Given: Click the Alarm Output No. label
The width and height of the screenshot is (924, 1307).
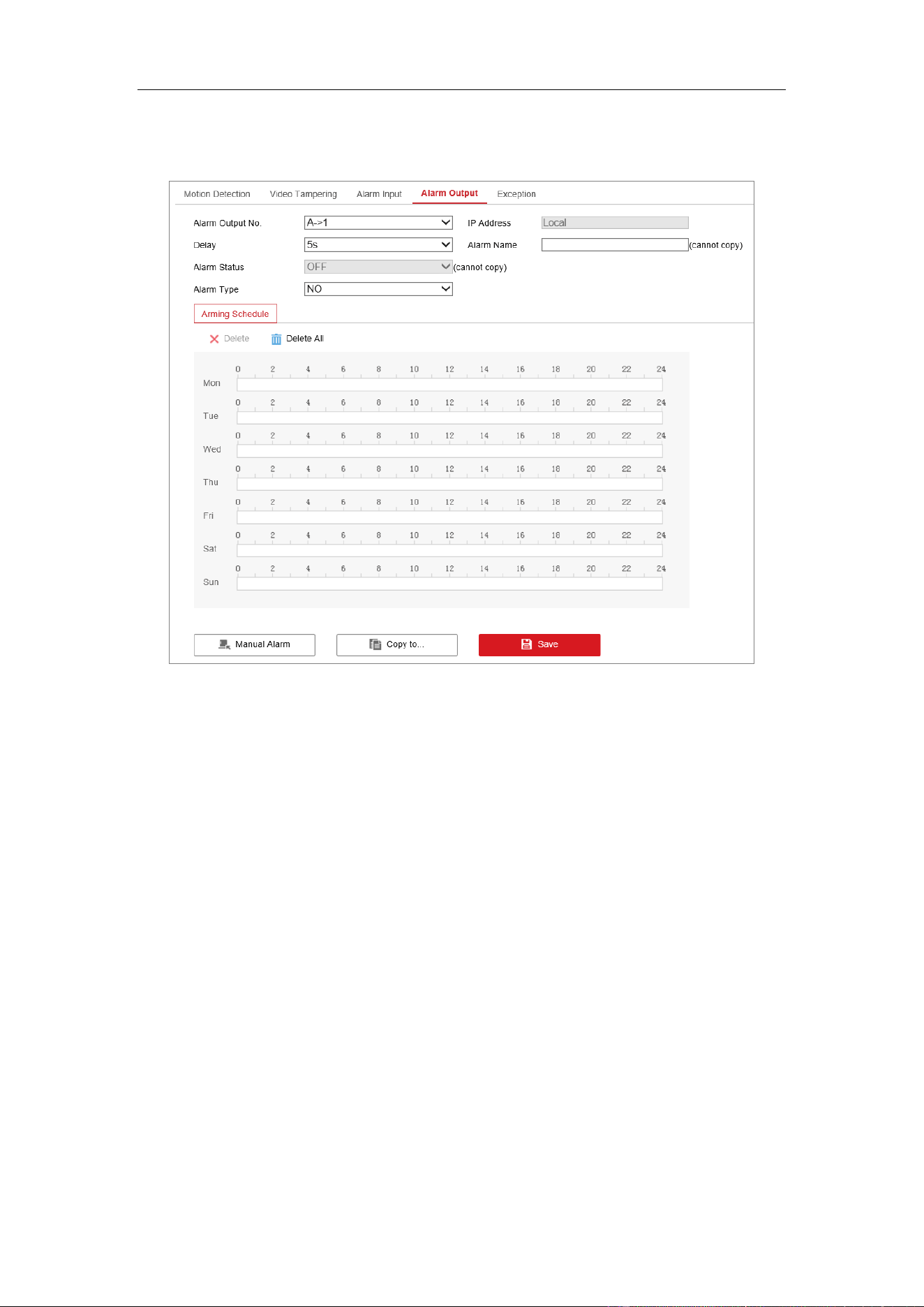Looking at the screenshot, I should coord(228,223).
